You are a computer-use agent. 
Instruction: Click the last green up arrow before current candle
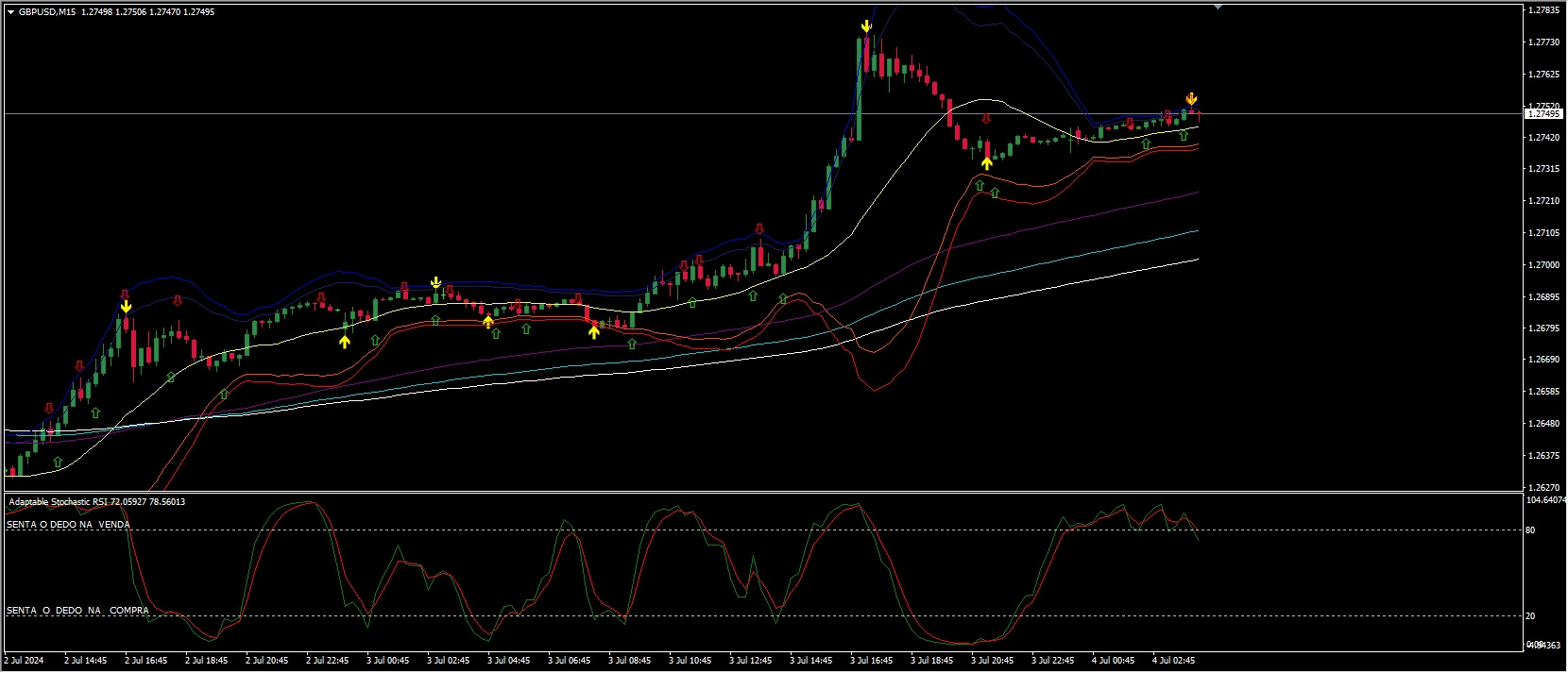(1184, 136)
